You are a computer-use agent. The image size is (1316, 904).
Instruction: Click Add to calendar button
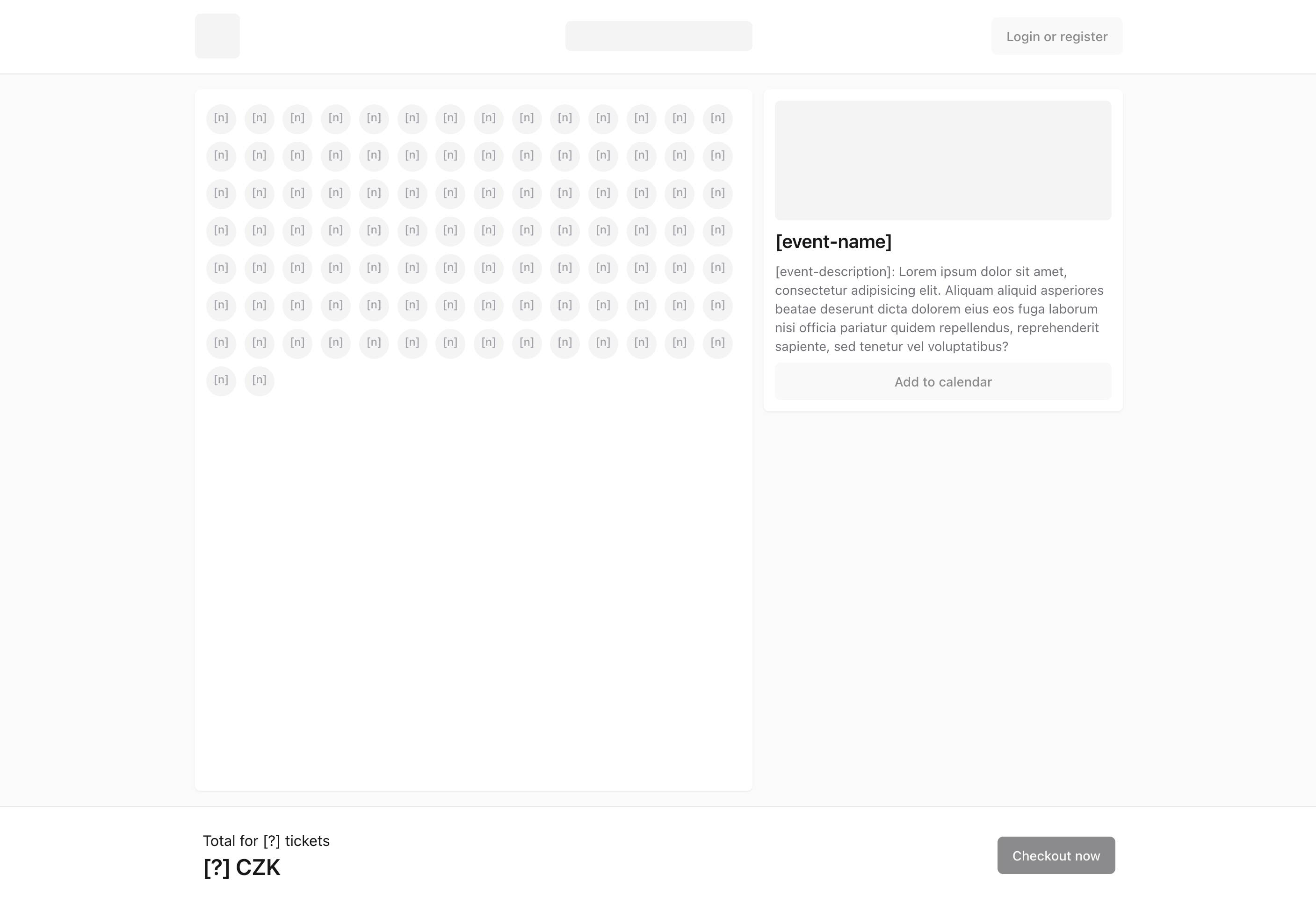943,382
